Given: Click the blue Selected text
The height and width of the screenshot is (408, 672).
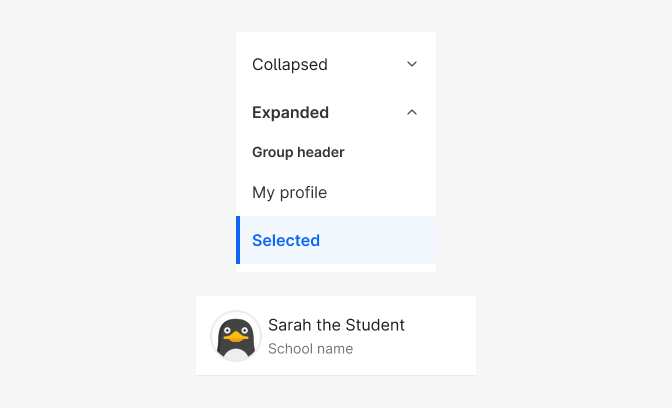Looking at the screenshot, I should pos(286,240).
